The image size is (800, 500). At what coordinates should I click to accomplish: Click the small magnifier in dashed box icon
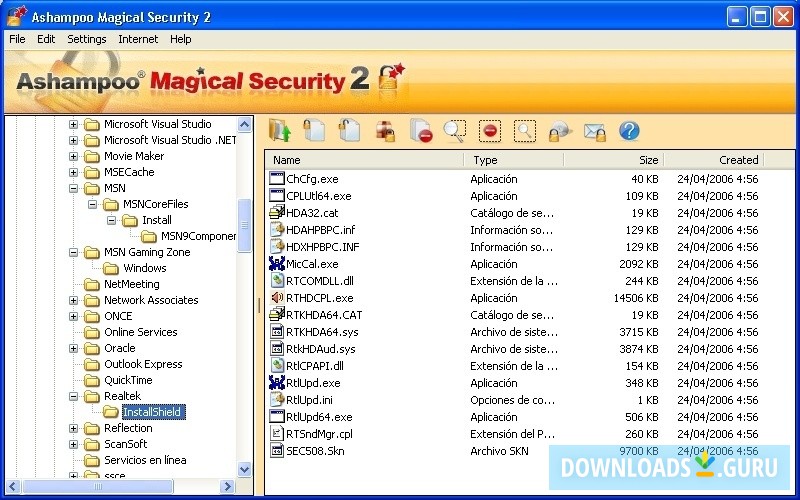point(525,131)
